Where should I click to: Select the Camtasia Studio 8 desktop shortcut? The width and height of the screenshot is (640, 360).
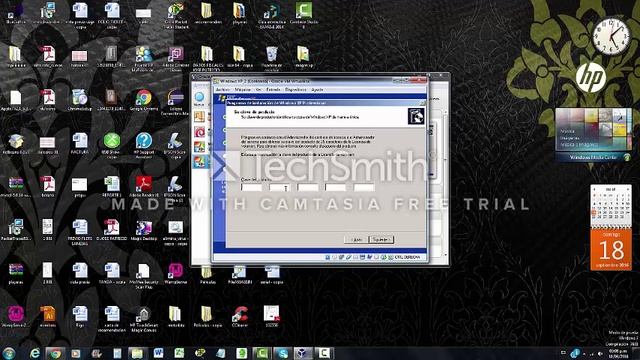pos(304,15)
